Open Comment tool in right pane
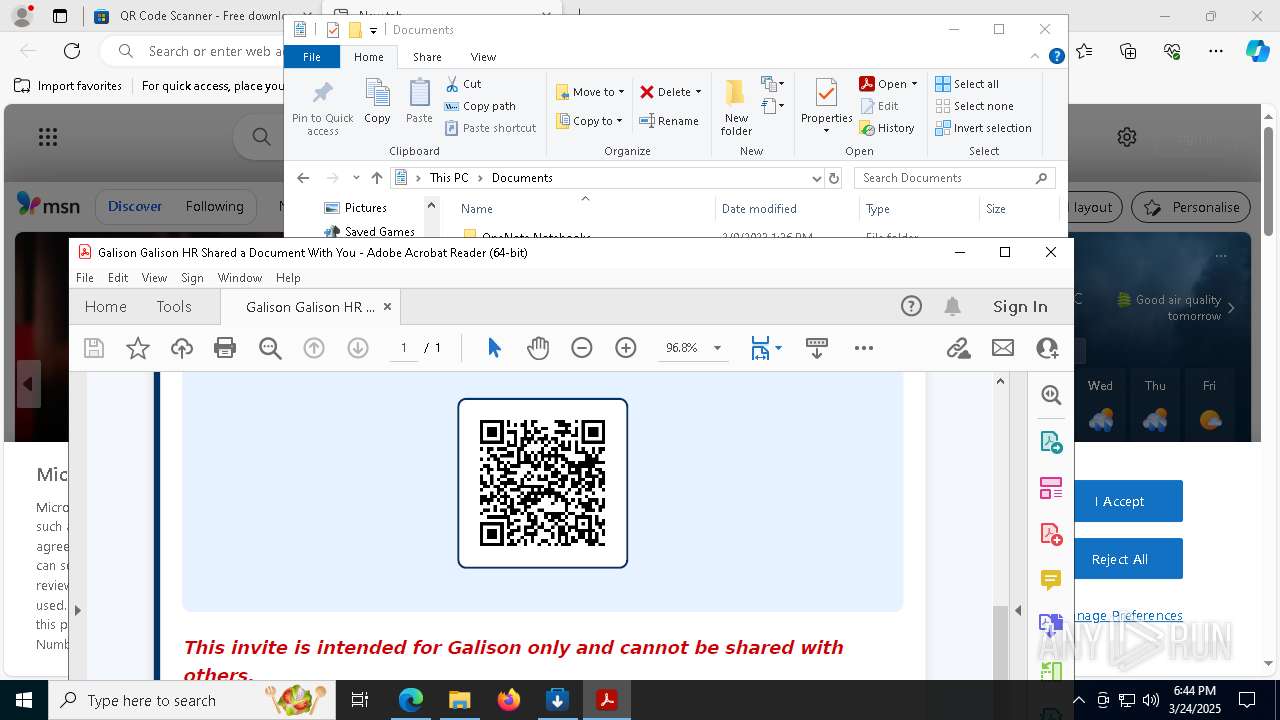 (x=1051, y=580)
